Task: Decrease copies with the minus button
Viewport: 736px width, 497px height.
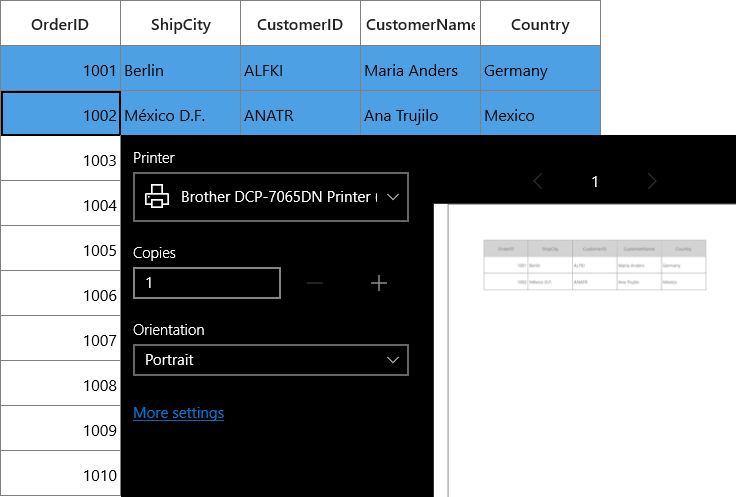Action: (315, 283)
